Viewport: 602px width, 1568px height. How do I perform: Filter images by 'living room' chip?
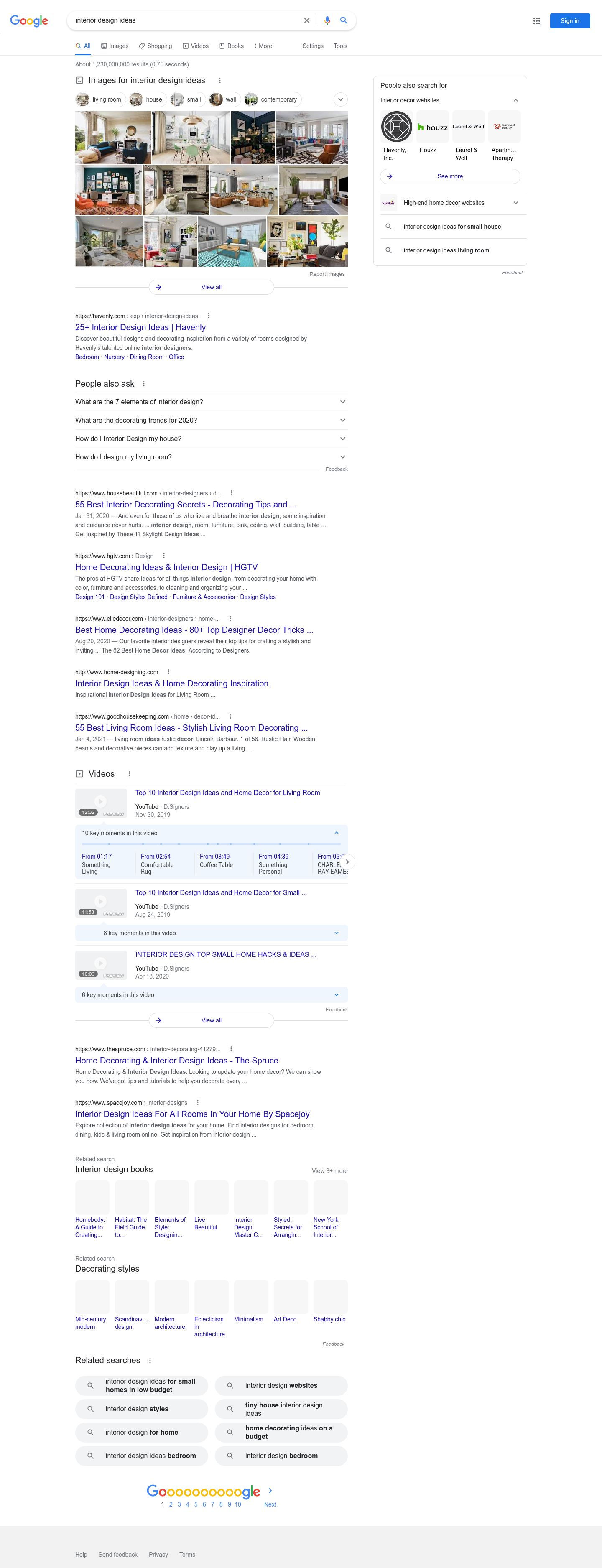tap(100, 99)
